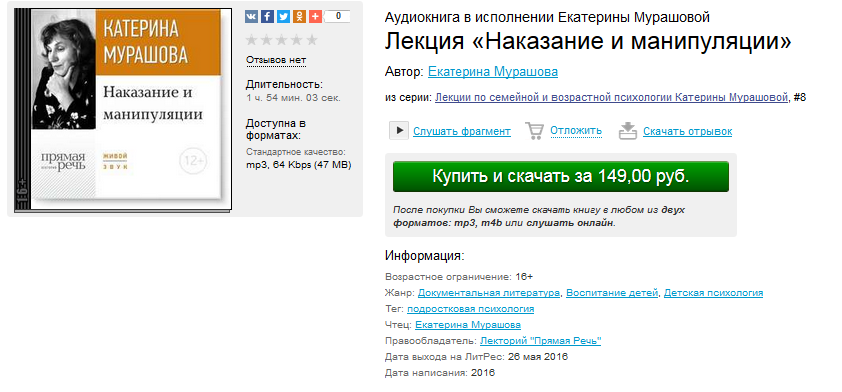Open reader link 'Екатерина Мурашова' after Чтец
Screen dimensions: 842x392
468,325
